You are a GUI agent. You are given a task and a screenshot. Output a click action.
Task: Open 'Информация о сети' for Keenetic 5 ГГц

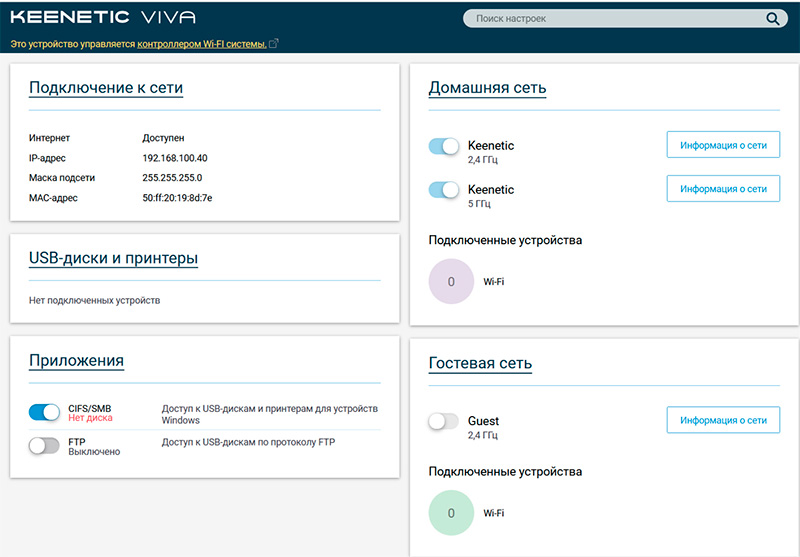(723, 189)
